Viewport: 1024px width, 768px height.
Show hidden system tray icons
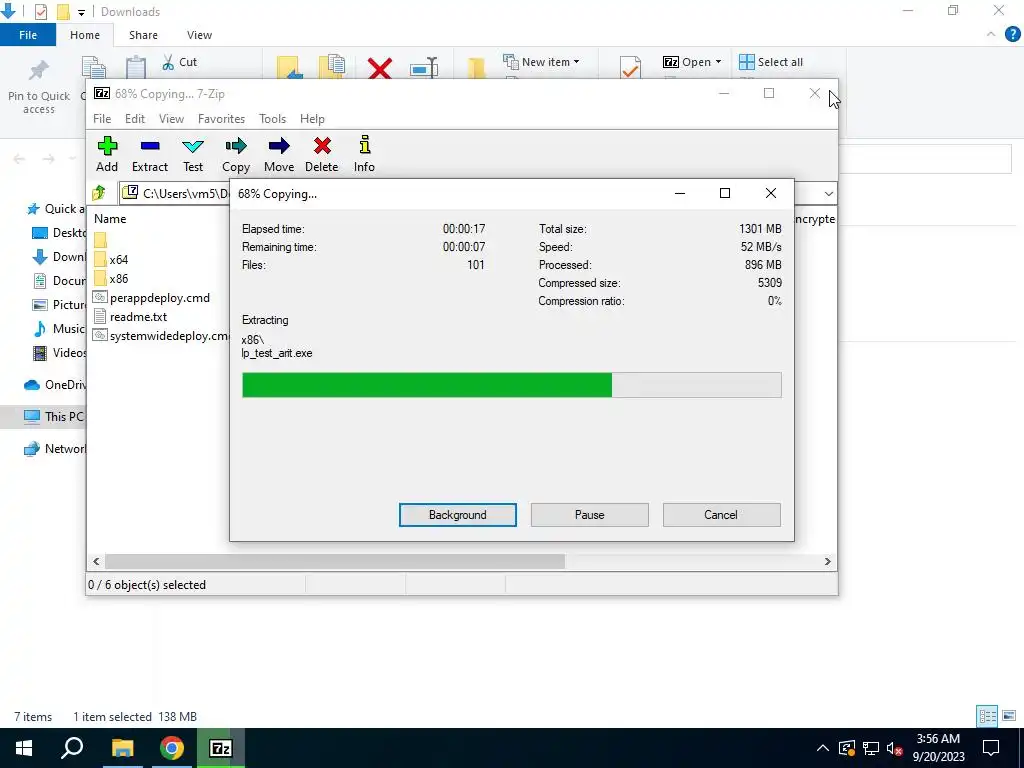(823, 748)
